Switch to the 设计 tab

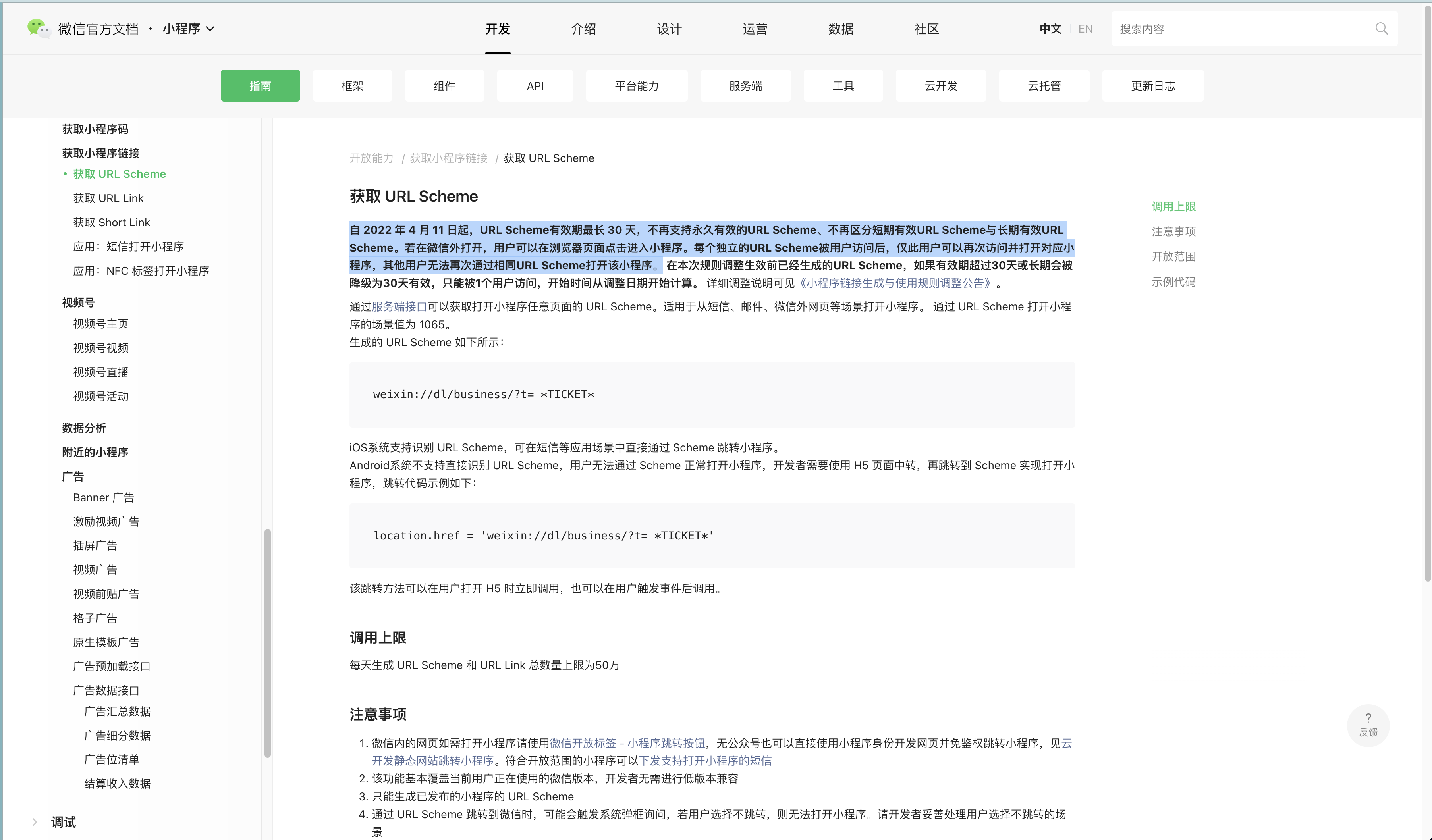669,29
